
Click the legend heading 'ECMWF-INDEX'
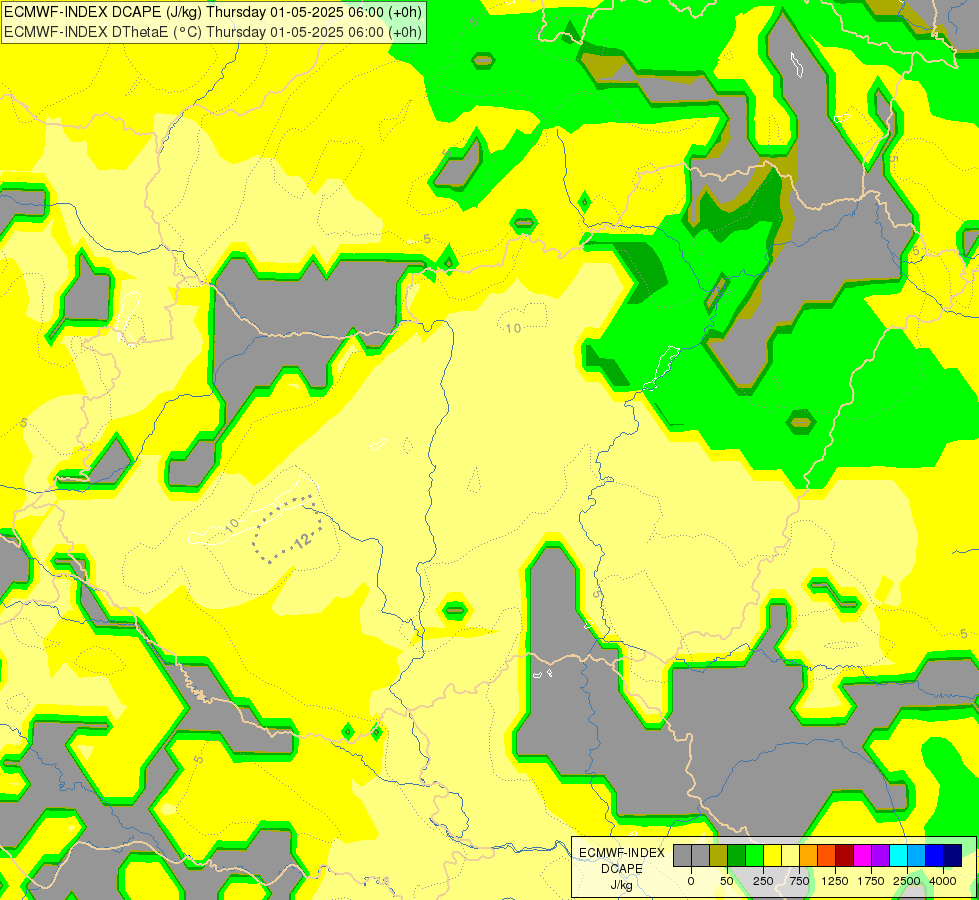(x=622, y=853)
